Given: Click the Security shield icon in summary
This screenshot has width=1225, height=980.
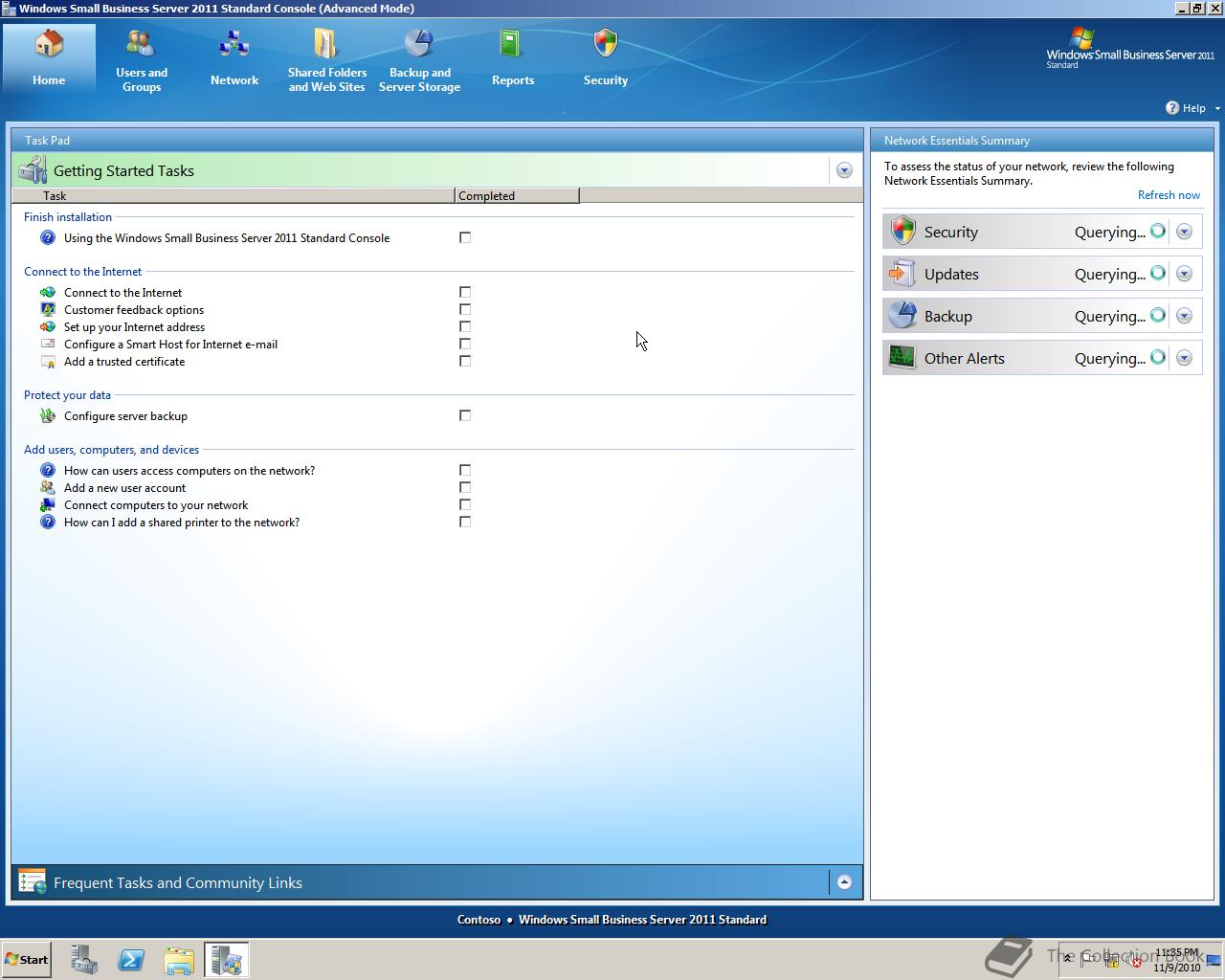Looking at the screenshot, I should [902, 231].
